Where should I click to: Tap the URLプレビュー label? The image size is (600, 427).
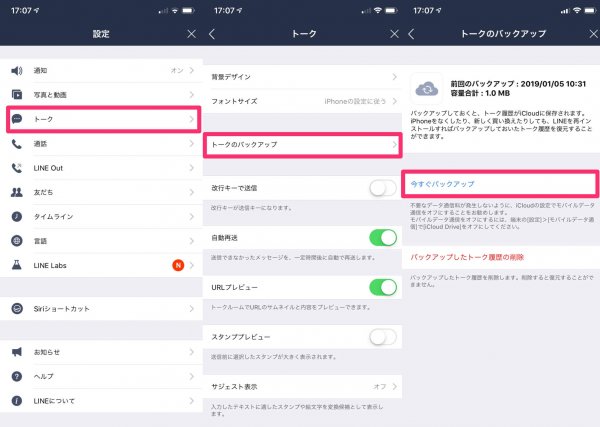tap(235, 287)
